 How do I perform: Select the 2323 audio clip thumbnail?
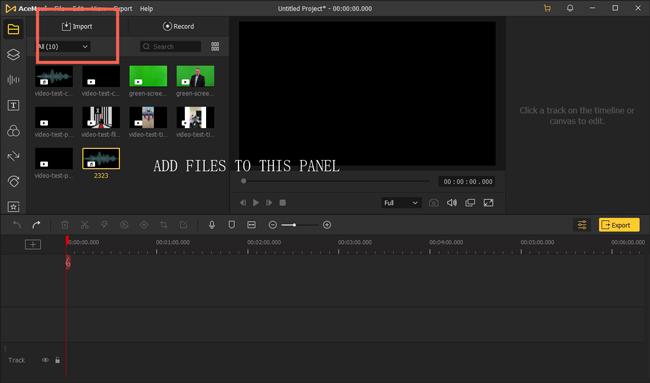tap(101, 158)
